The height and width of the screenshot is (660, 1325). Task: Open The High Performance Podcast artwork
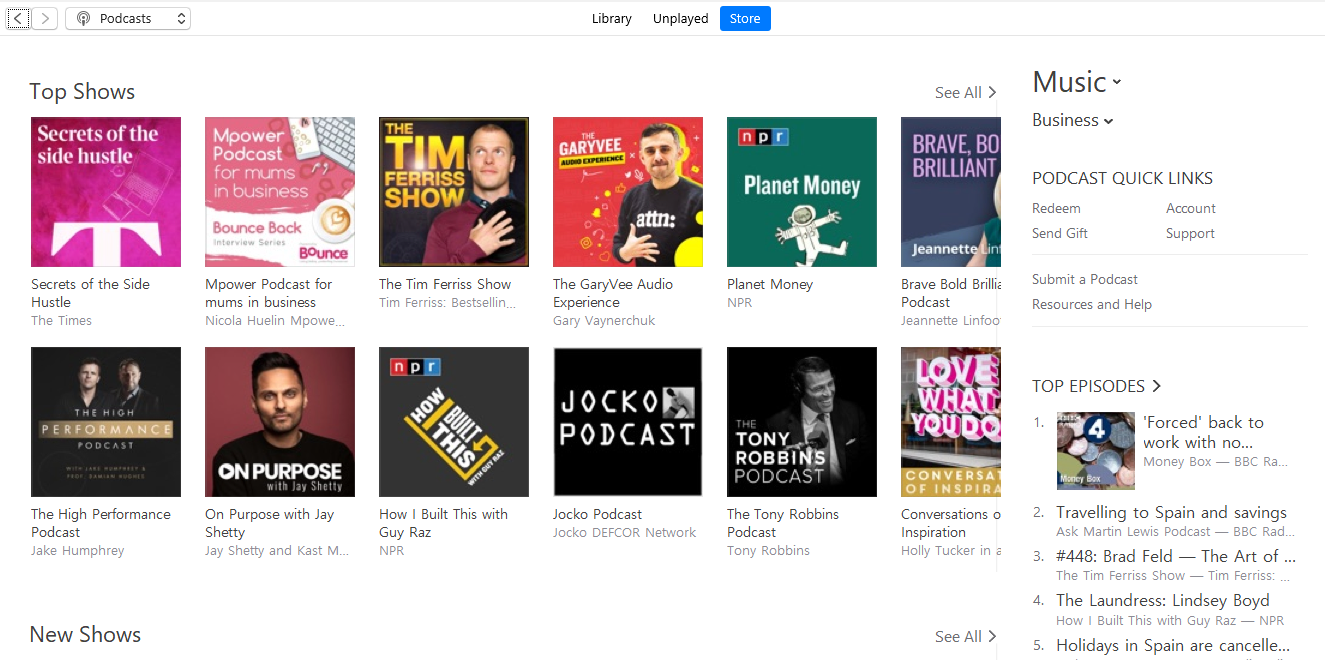click(106, 422)
